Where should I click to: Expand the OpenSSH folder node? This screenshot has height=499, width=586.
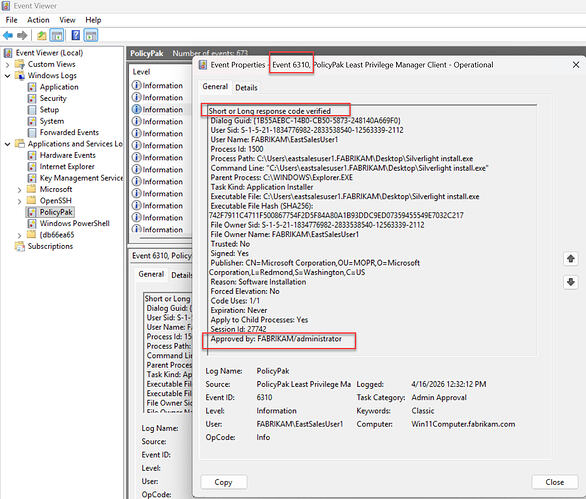[x=19, y=201]
